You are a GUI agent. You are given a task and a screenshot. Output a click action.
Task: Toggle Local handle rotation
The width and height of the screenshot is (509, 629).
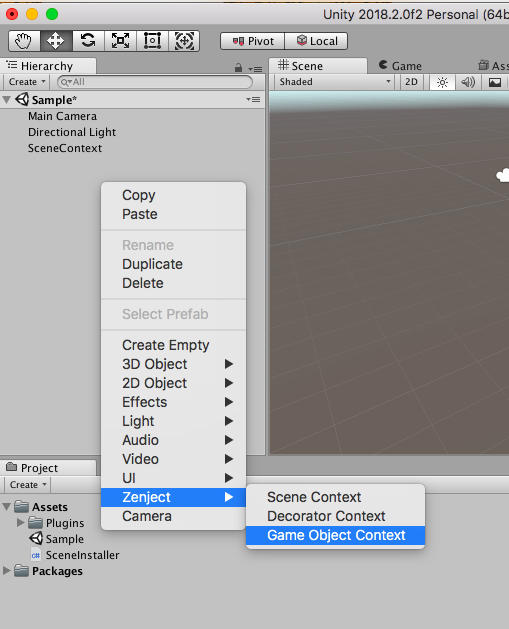point(316,41)
